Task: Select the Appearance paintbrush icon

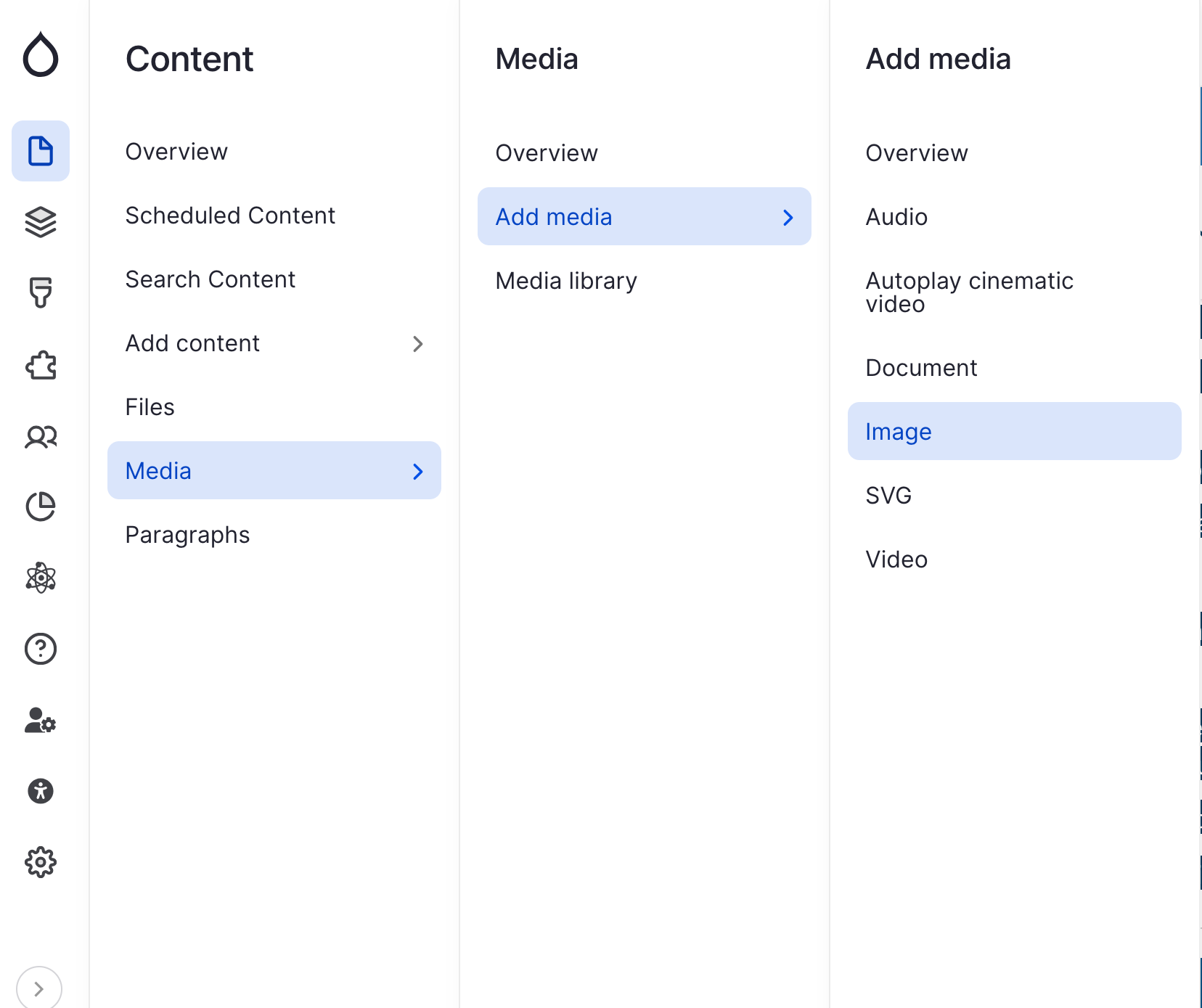Action: tap(41, 292)
